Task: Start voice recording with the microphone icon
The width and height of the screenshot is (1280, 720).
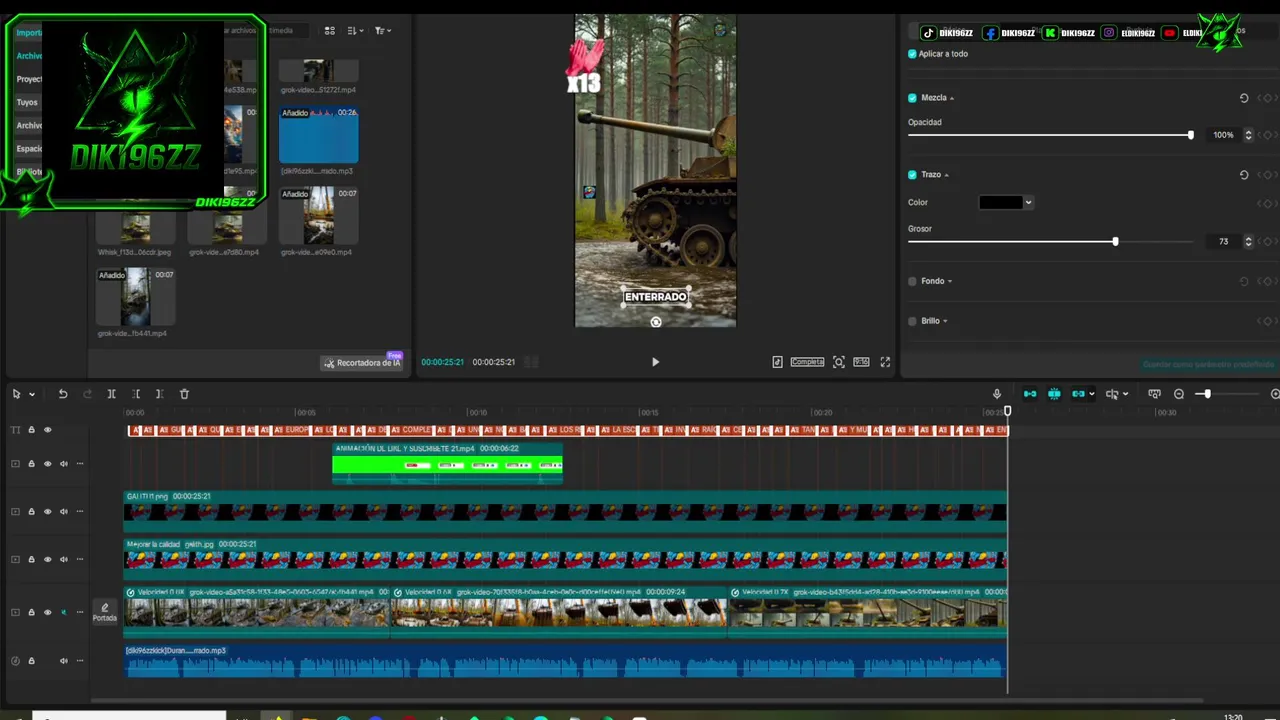Action: click(x=996, y=394)
